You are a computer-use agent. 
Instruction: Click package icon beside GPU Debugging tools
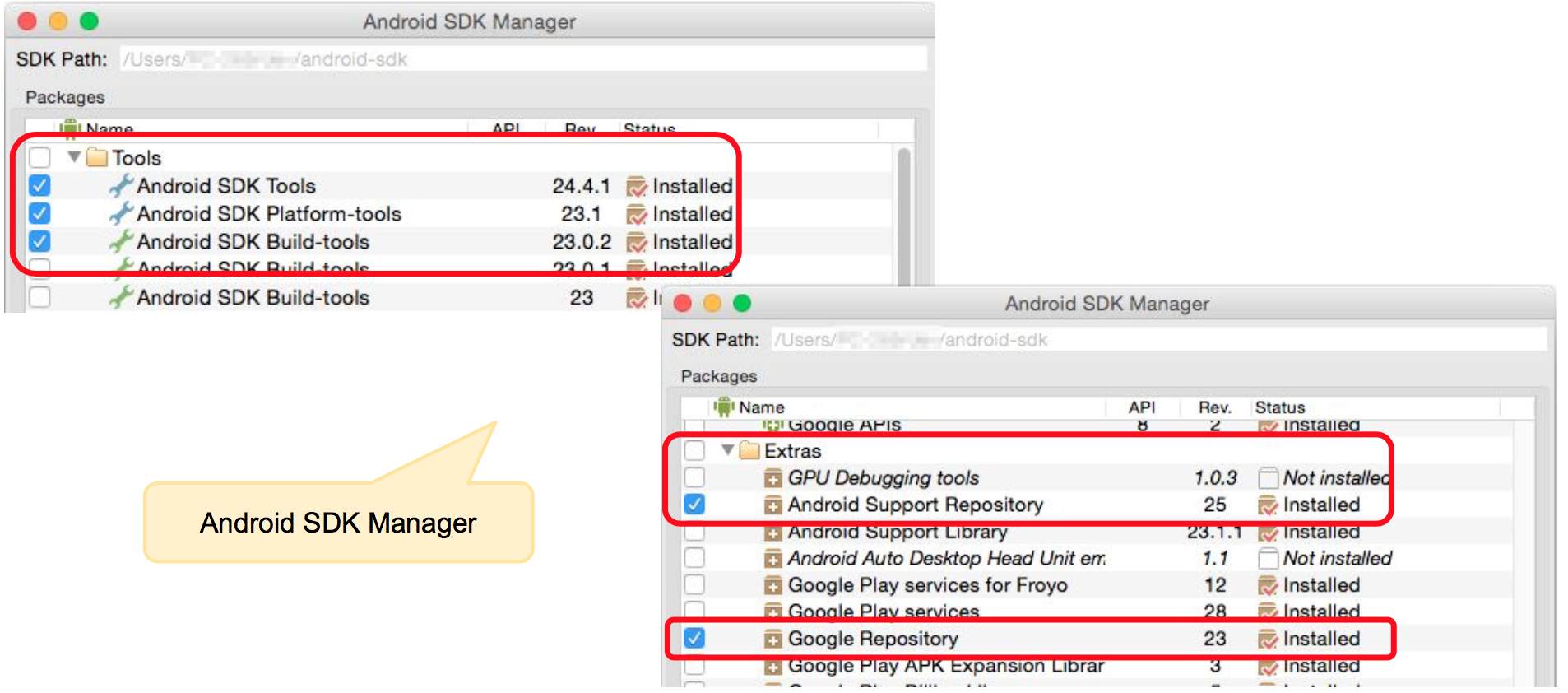coord(772,478)
